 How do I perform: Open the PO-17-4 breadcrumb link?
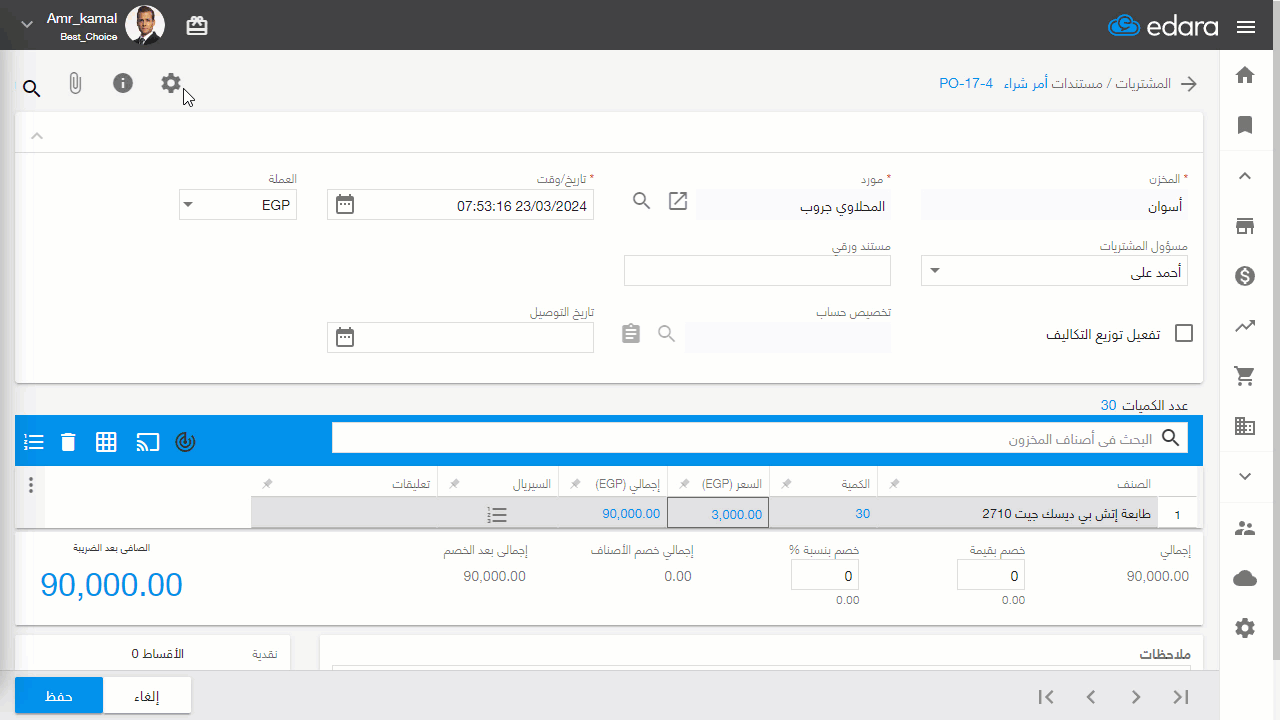966,83
